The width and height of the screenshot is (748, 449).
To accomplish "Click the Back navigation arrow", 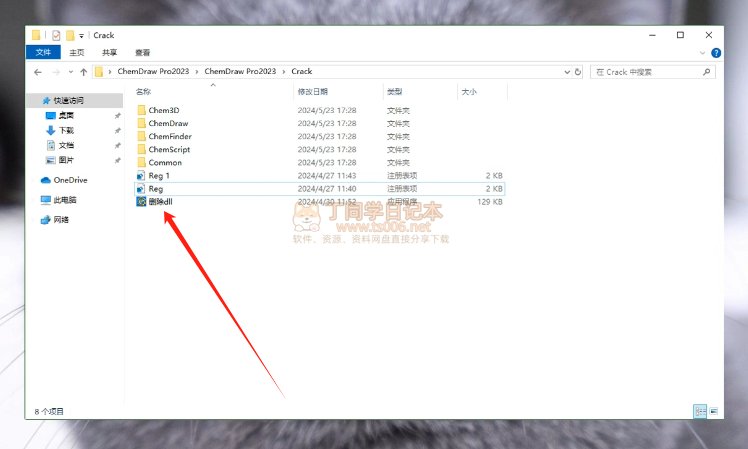I will (38, 72).
